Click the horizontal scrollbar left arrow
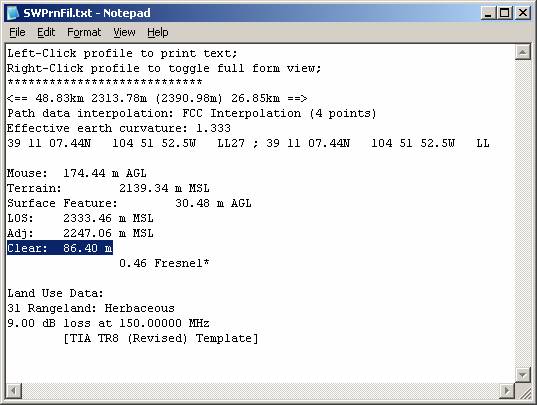The image size is (537, 405). click(x=14, y=391)
